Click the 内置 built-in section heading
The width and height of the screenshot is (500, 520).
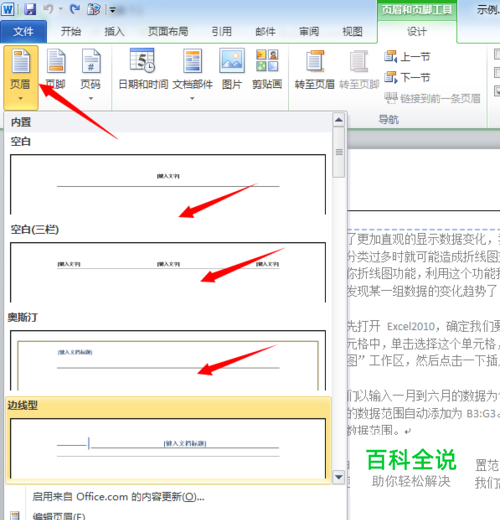point(21,122)
